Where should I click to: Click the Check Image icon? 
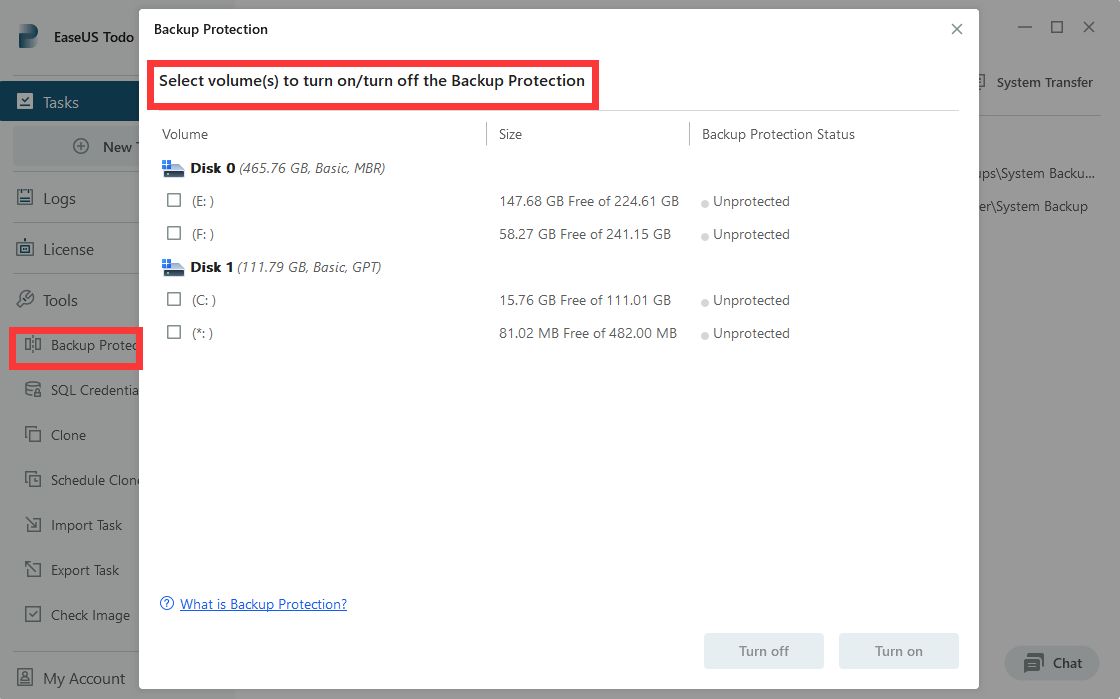pyautogui.click(x=33, y=615)
